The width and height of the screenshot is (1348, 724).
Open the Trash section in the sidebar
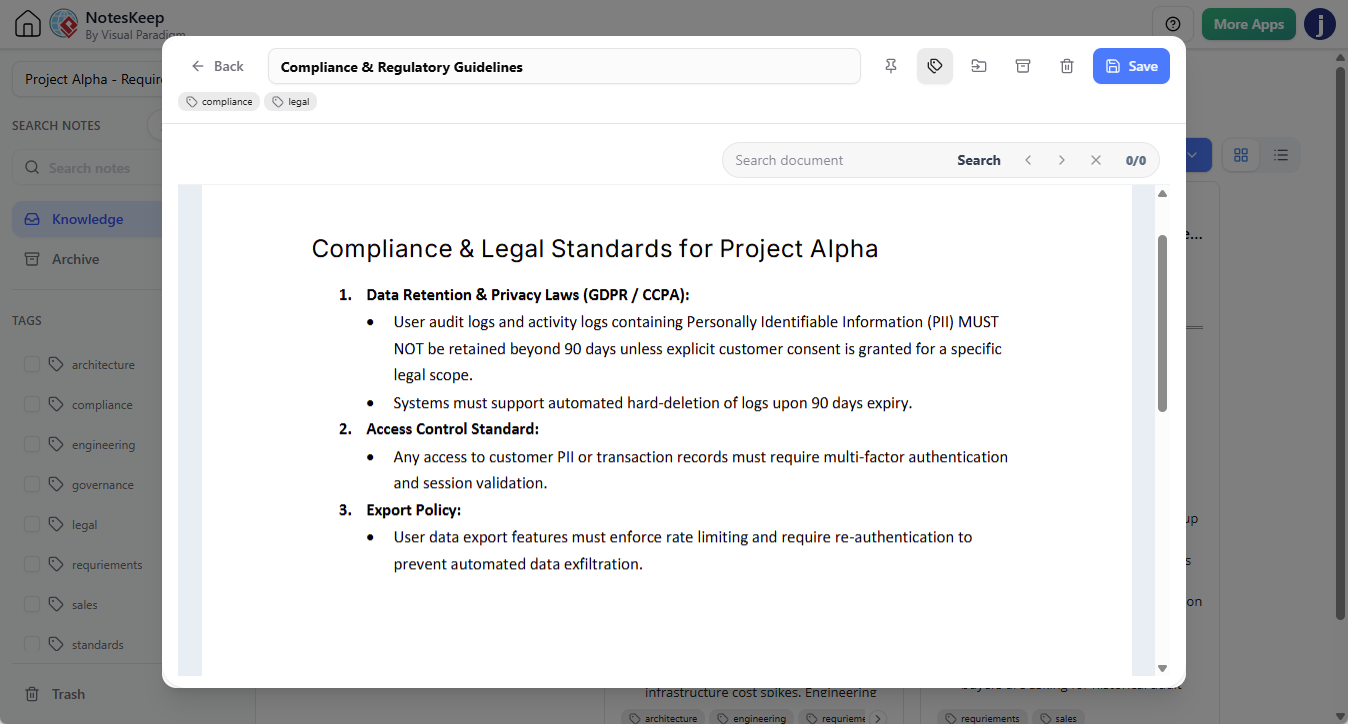coord(68,694)
